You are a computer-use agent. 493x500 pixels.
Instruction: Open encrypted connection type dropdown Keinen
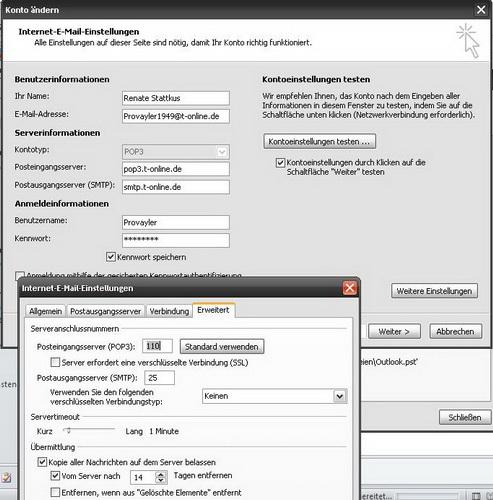275,396
